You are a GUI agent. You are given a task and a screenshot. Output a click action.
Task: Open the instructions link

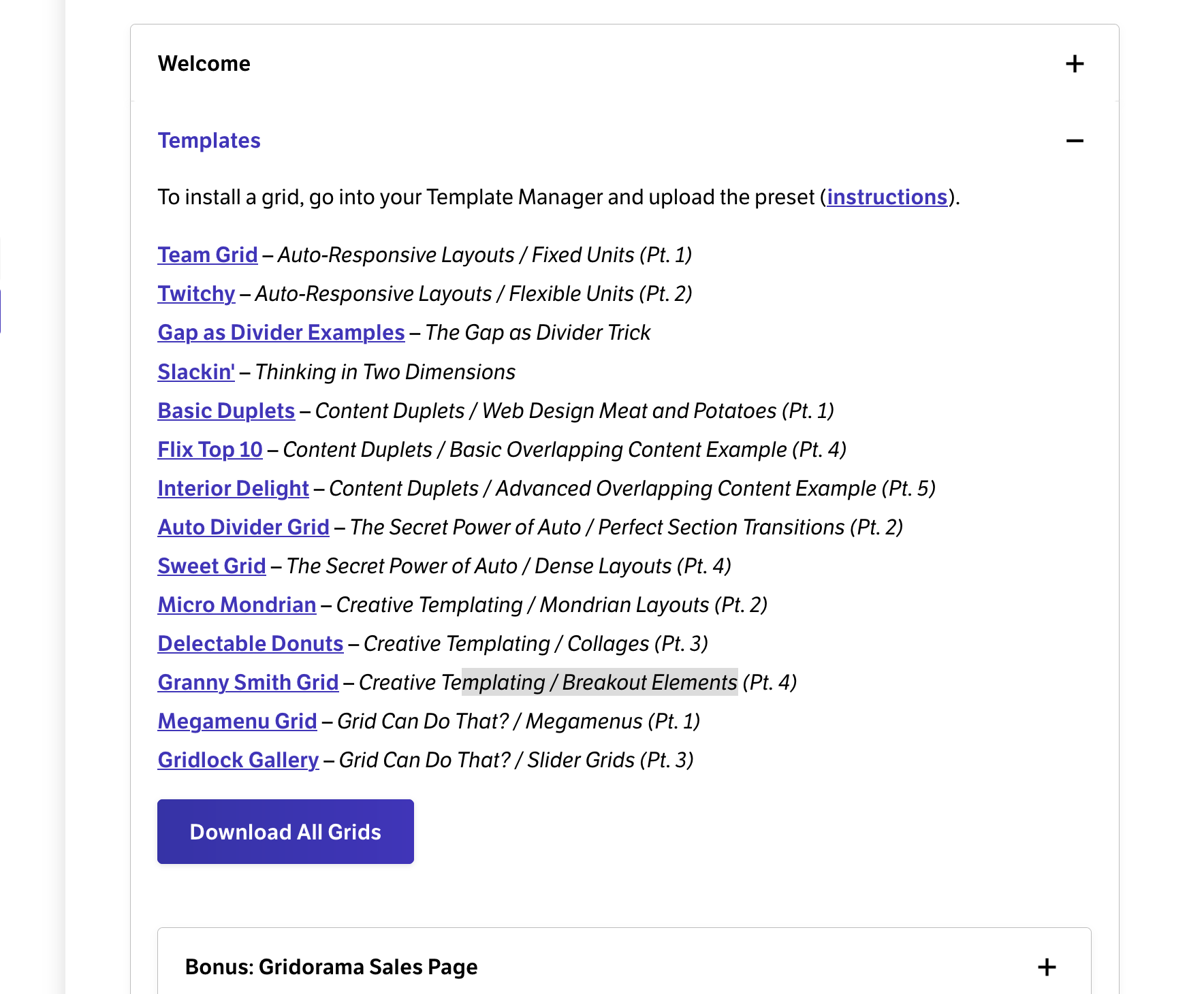tap(887, 197)
